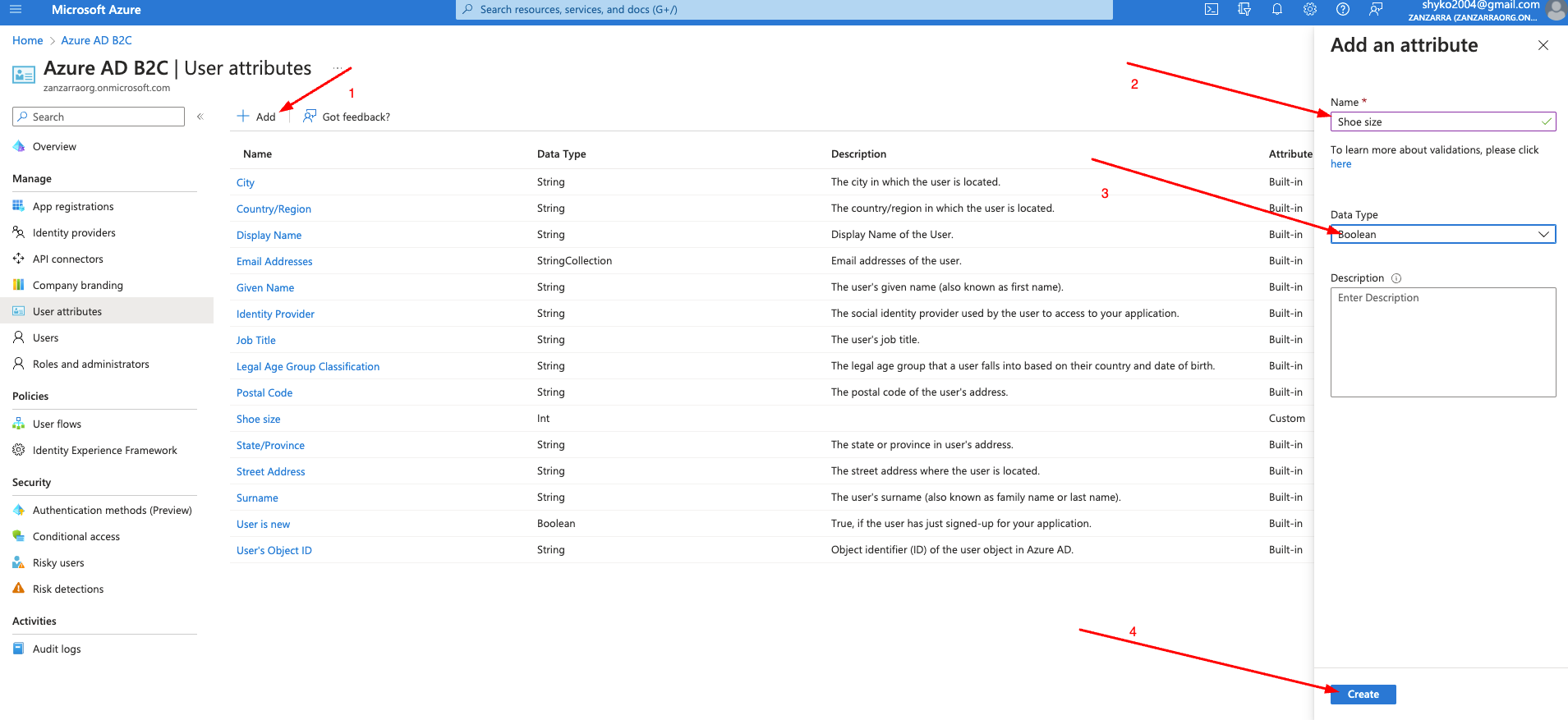This screenshot has width=1568, height=720.
Task: Open portal settings gear icon
Action: 1310,10
